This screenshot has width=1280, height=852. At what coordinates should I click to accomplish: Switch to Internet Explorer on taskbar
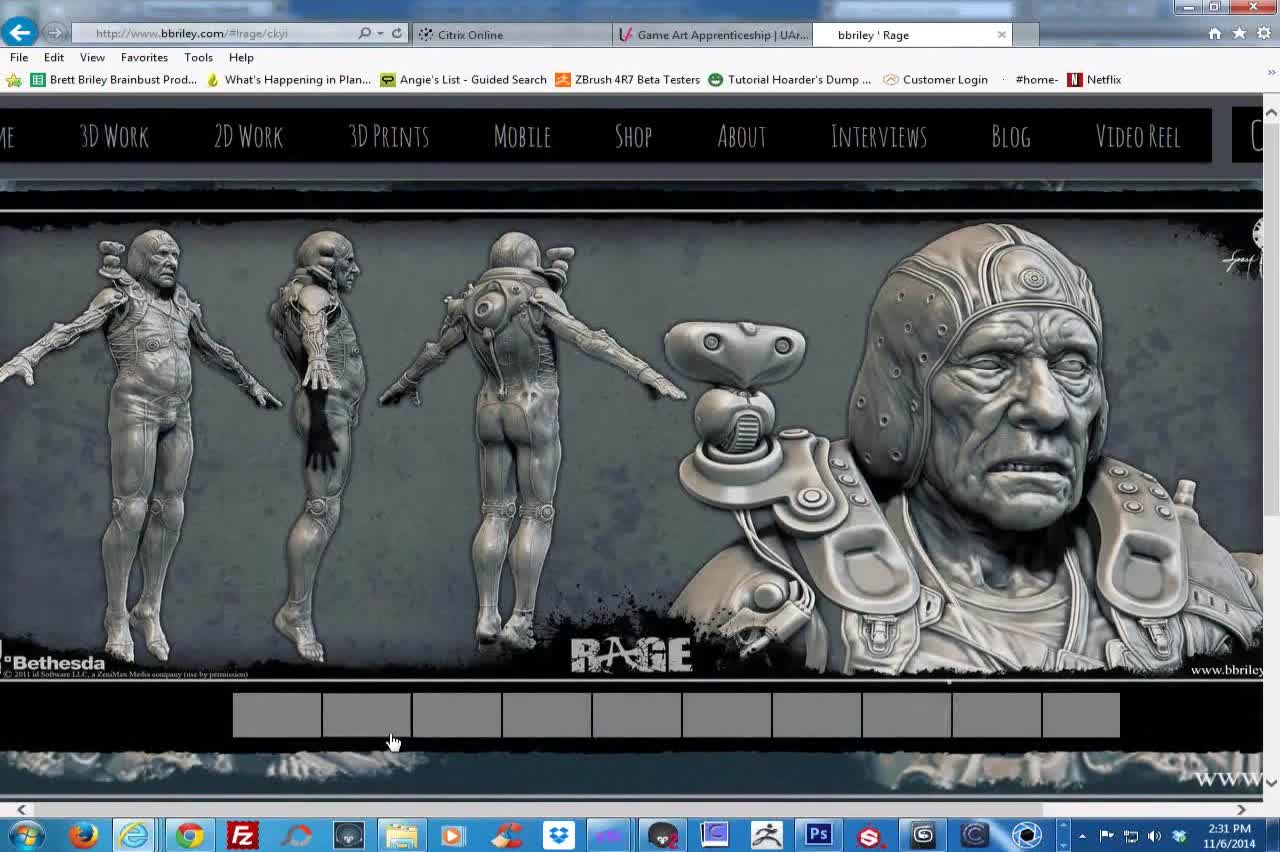point(134,834)
